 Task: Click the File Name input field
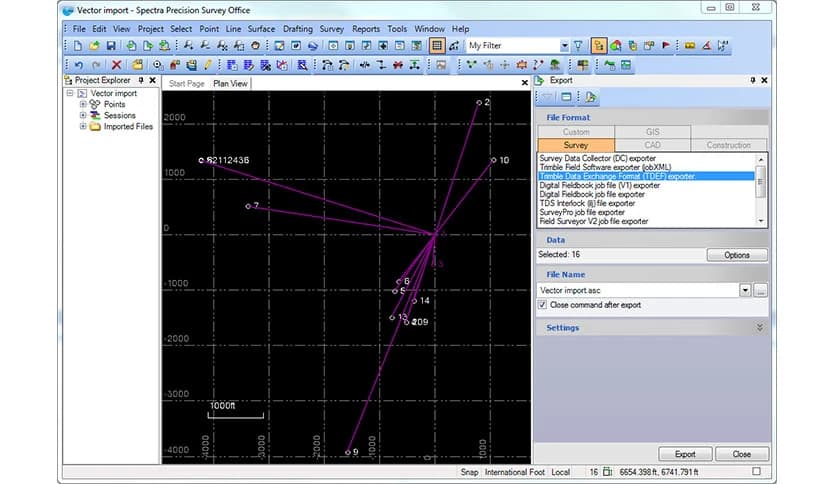(x=638, y=291)
